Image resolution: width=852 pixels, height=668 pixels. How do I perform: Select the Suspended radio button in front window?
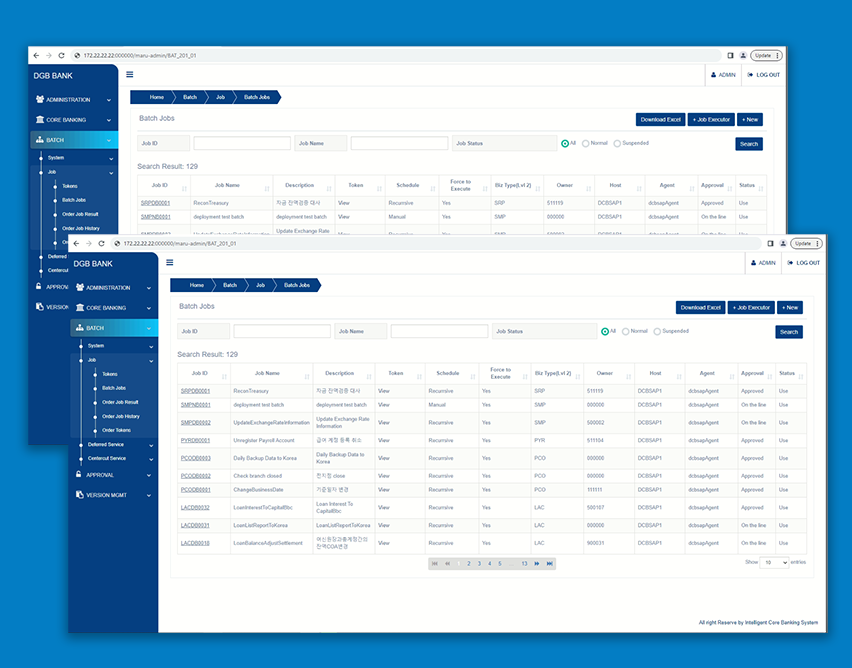point(657,331)
